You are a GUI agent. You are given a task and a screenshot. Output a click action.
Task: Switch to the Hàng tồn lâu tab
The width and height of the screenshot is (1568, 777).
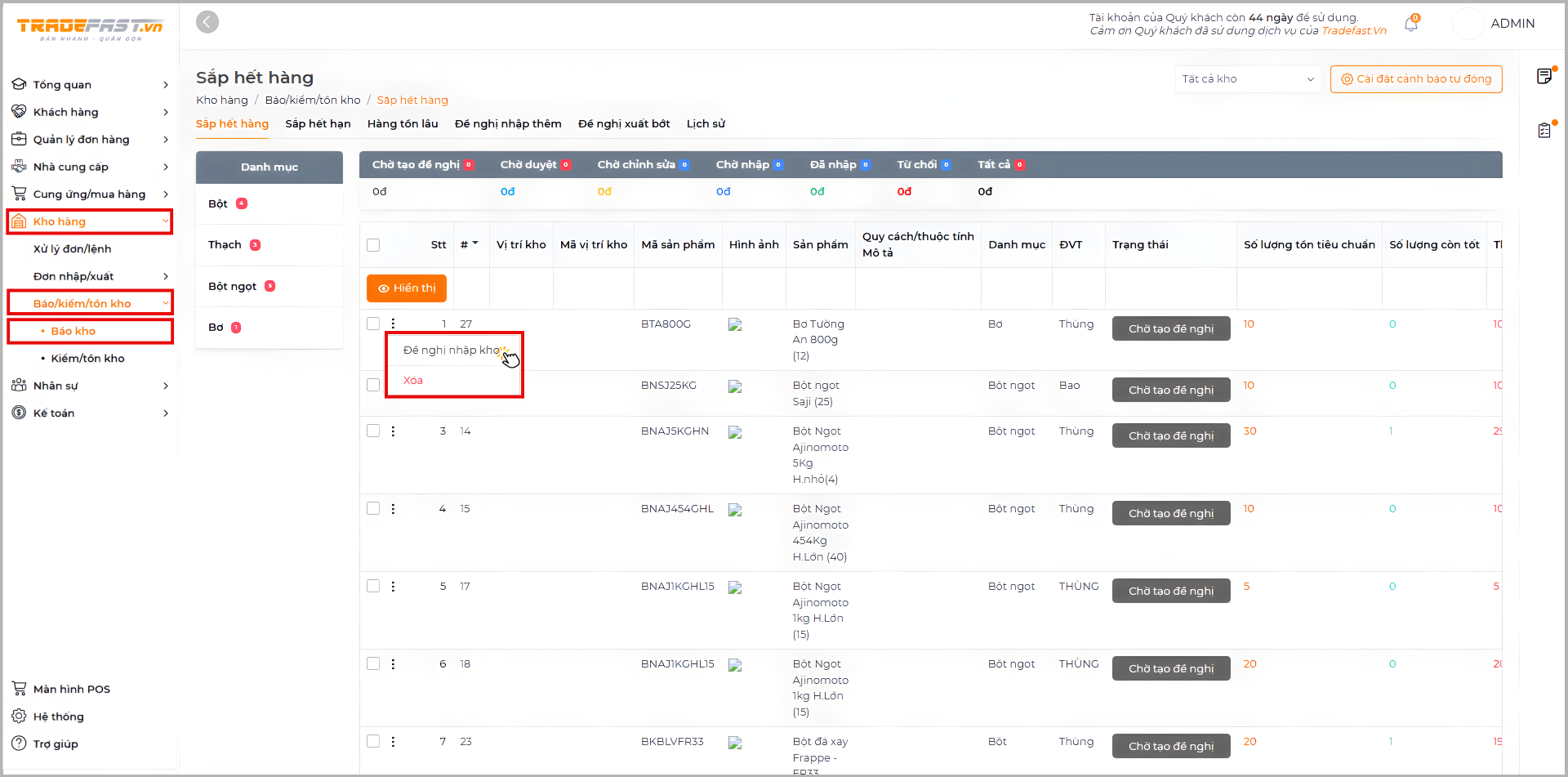(x=402, y=124)
